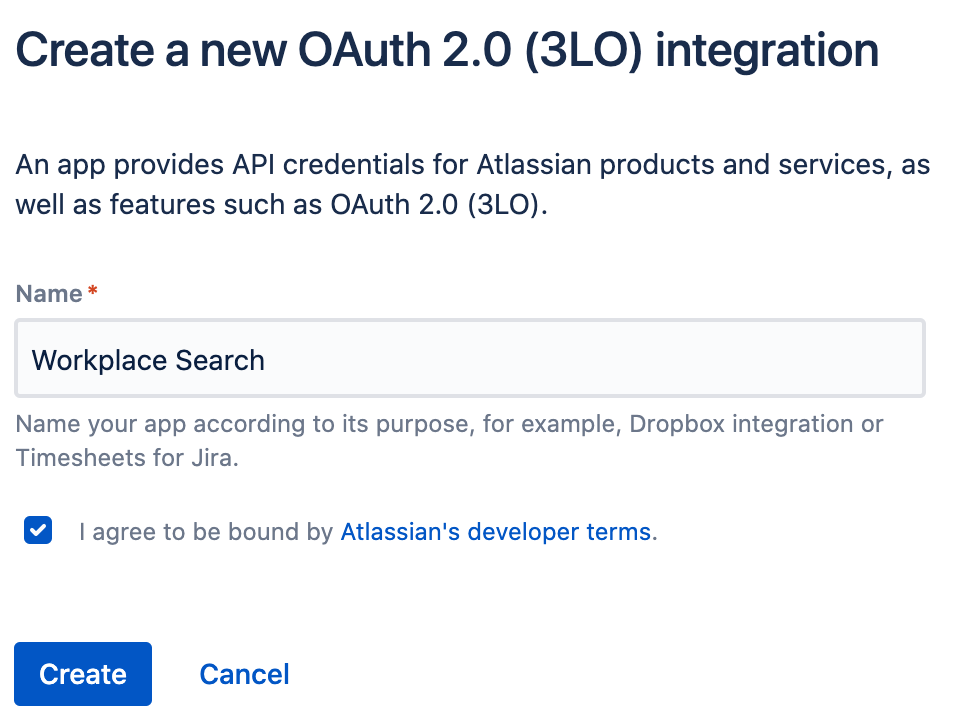
Task: Uncheck the developer terms agreement checkbox
Action: (38, 531)
